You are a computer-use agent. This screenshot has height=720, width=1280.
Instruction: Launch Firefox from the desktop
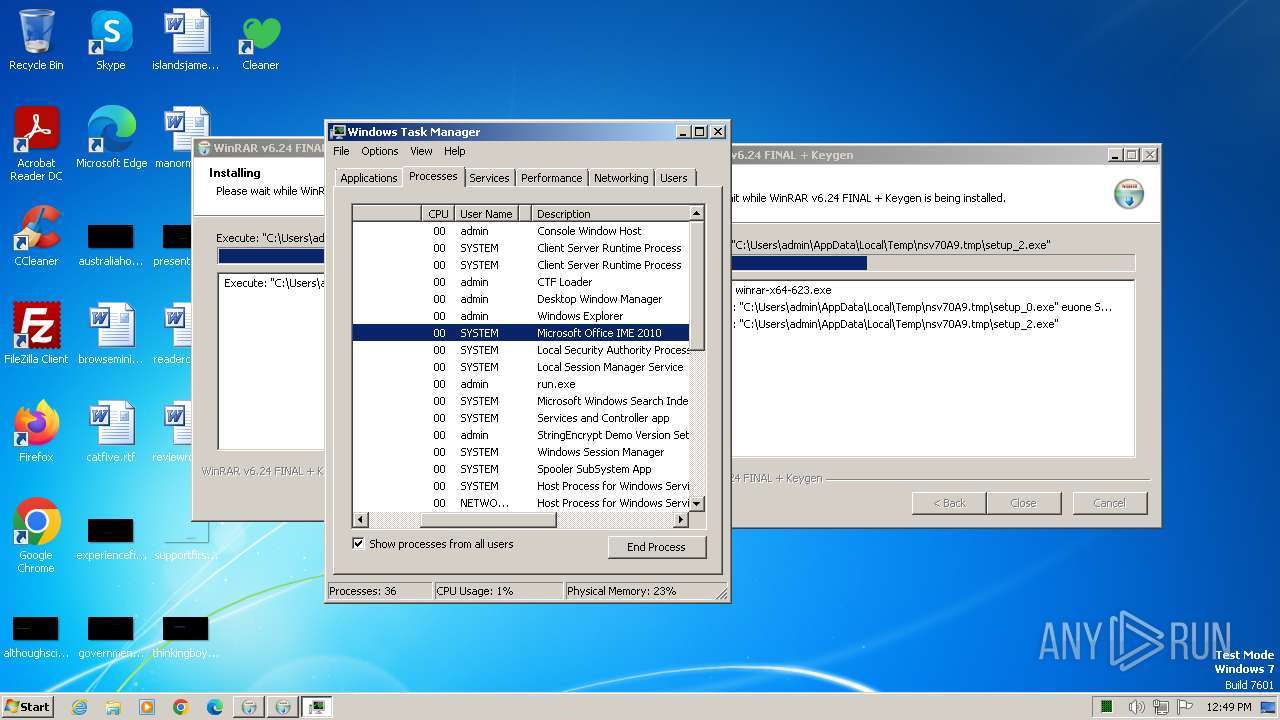(36, 432)
